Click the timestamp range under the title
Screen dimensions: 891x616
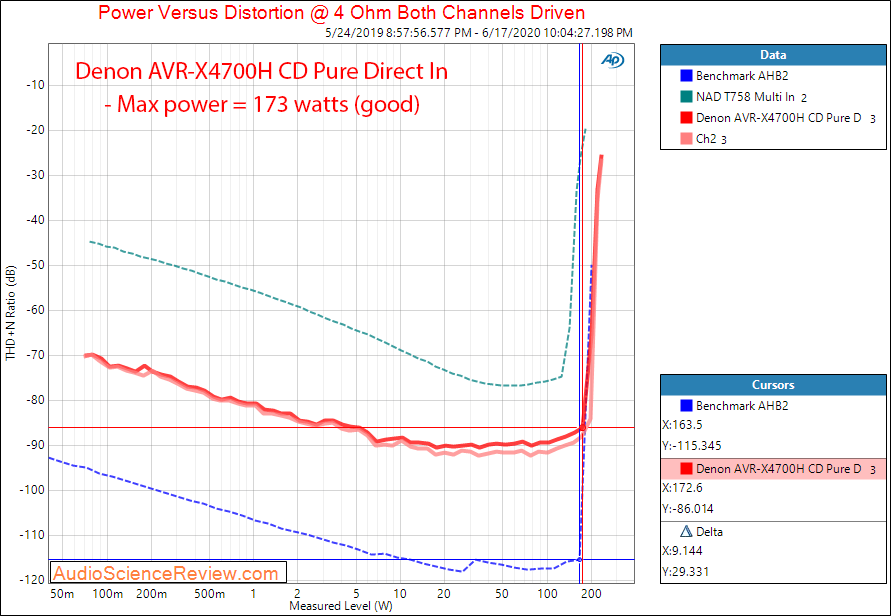(x=479, y=33)
